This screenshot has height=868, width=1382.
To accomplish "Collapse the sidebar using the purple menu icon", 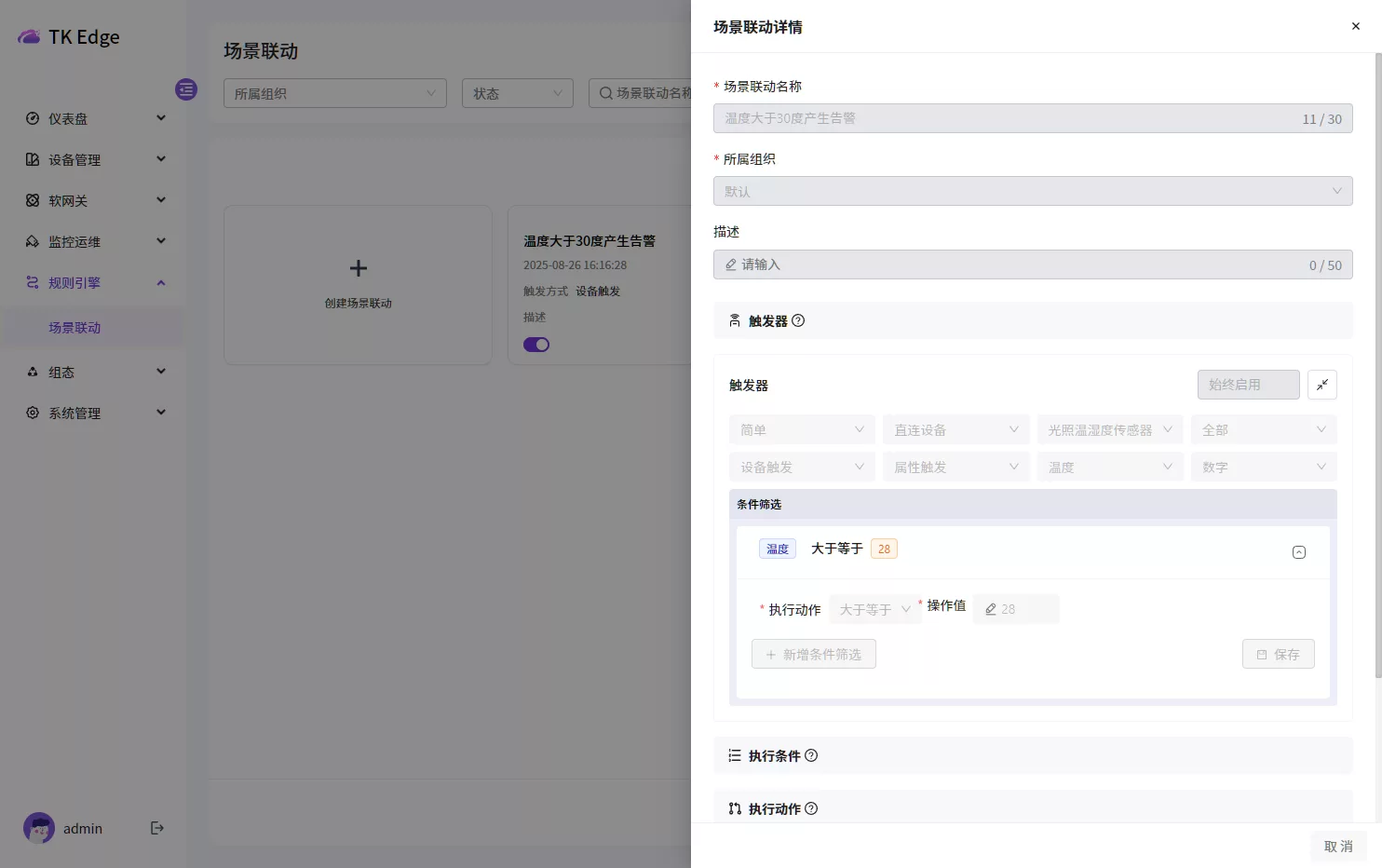I will [186, 89].
